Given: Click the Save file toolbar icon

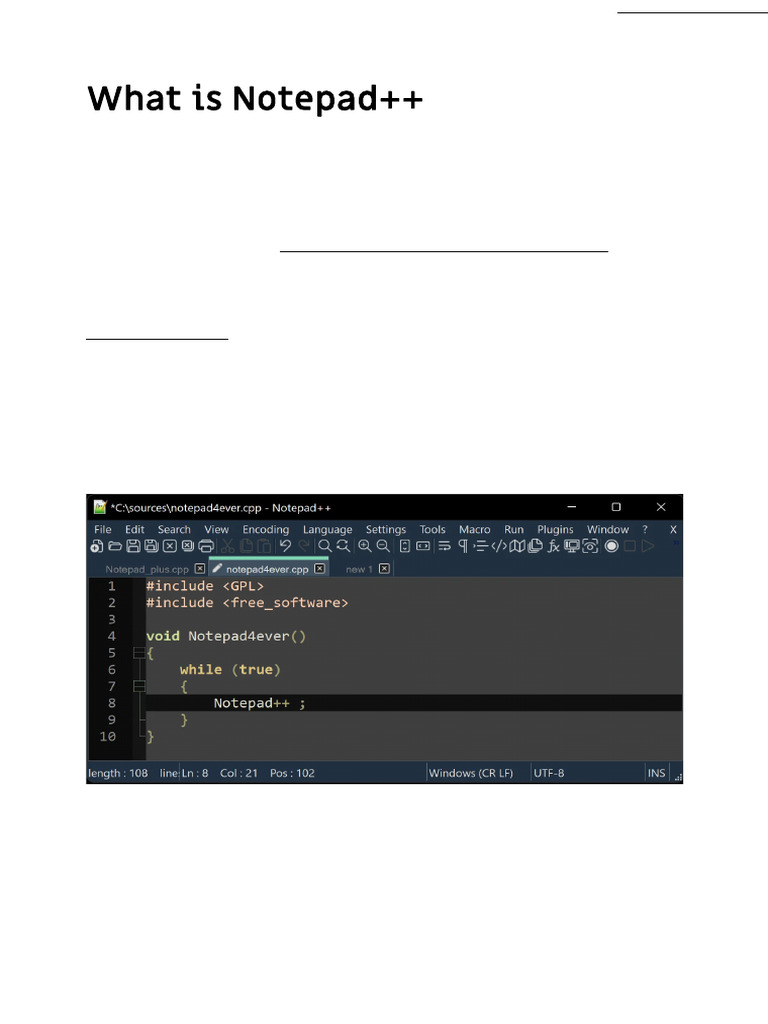Looking at the screenshot, I should pyautogui.click(x=133, y=546).
